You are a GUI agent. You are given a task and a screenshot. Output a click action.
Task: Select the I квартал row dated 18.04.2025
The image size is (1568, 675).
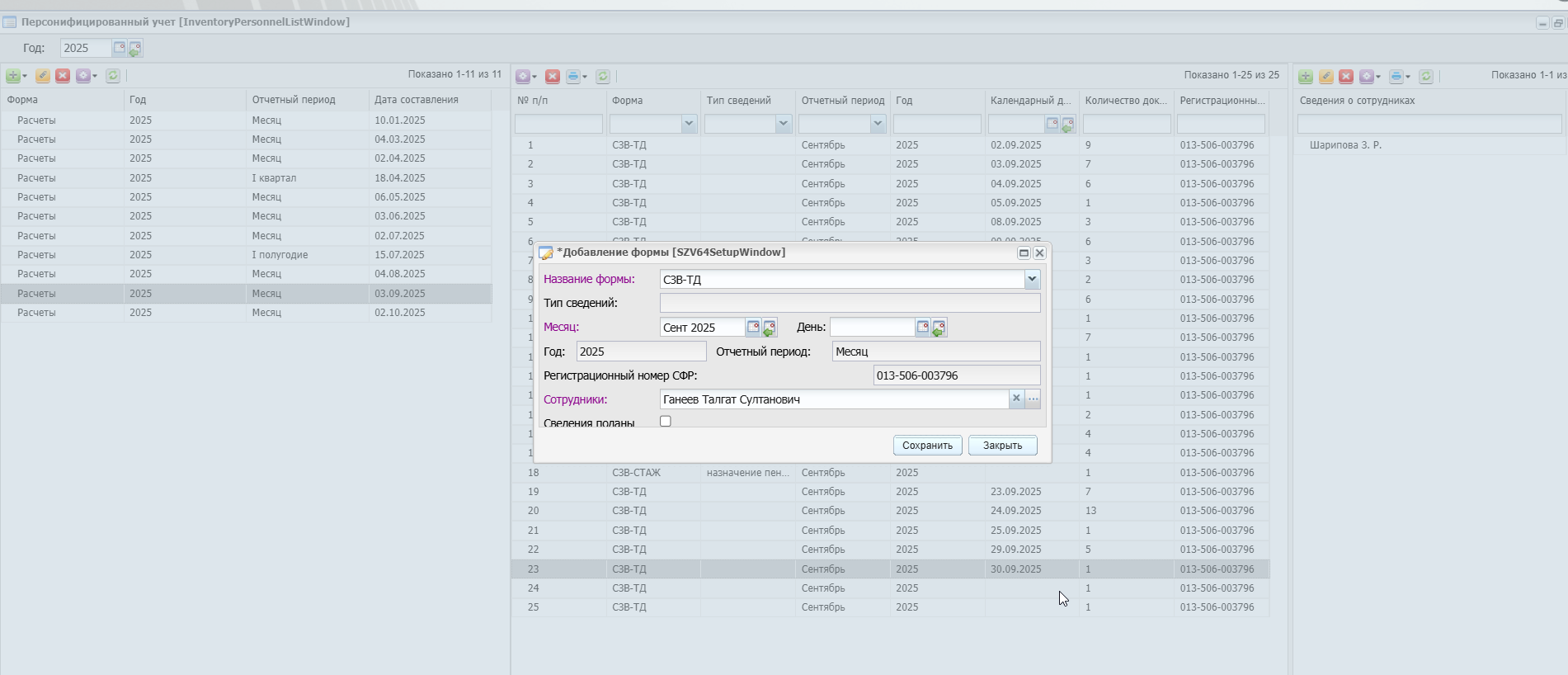(246, 178)
